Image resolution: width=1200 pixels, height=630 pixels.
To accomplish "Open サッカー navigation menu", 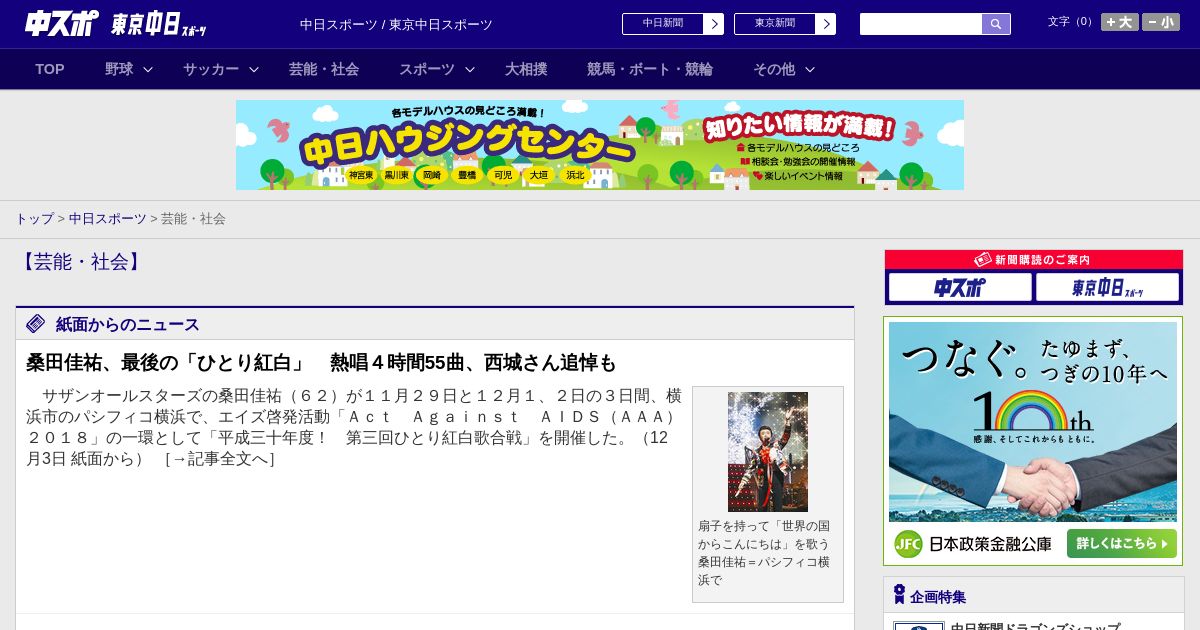I will click(x=211, y=69).
